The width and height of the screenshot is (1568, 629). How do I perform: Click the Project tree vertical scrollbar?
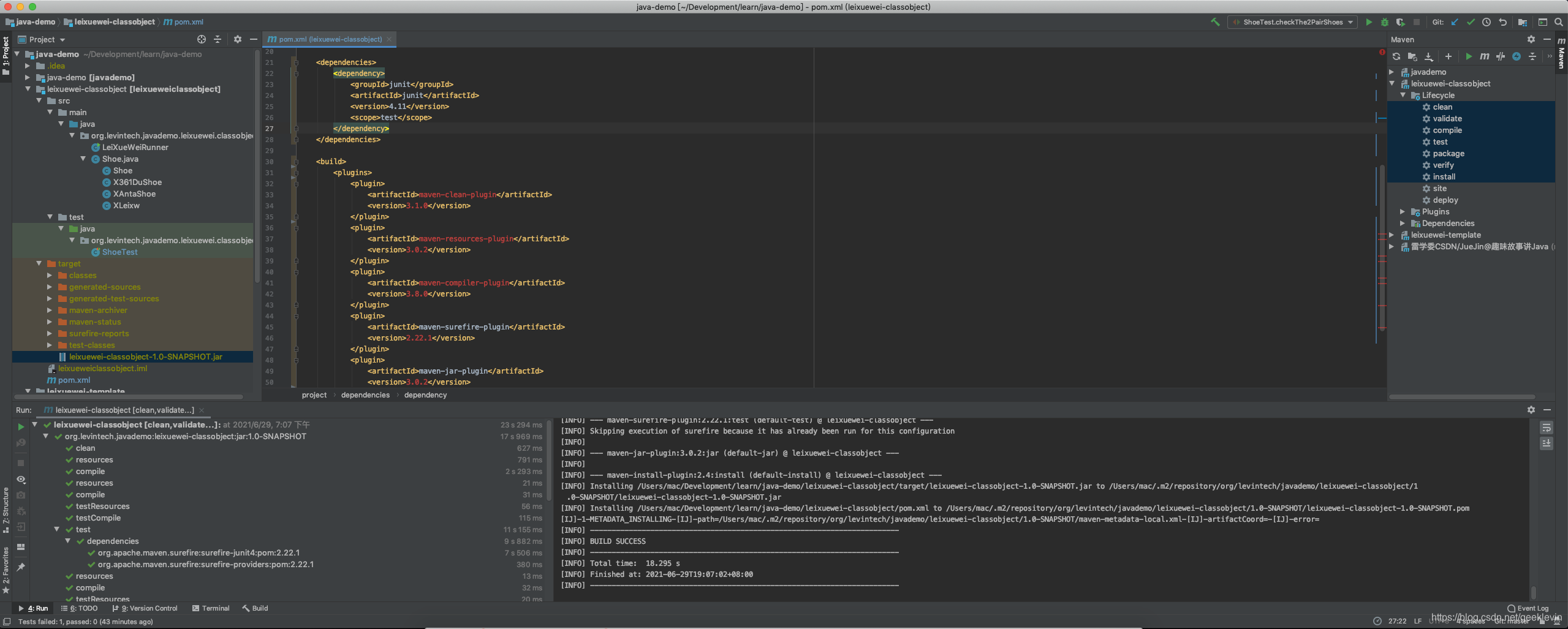[x=257, y=165]
